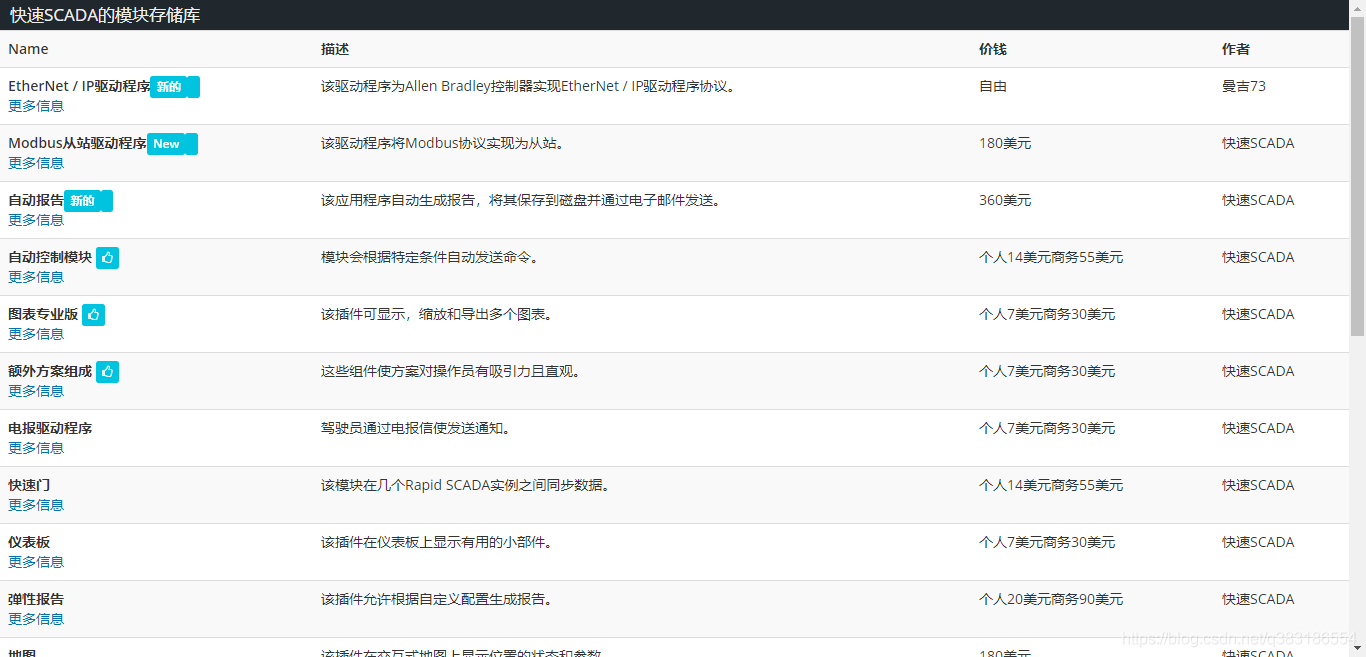Open 更多信息 under Modbus从站驱动程序

(x=36, y=163)
